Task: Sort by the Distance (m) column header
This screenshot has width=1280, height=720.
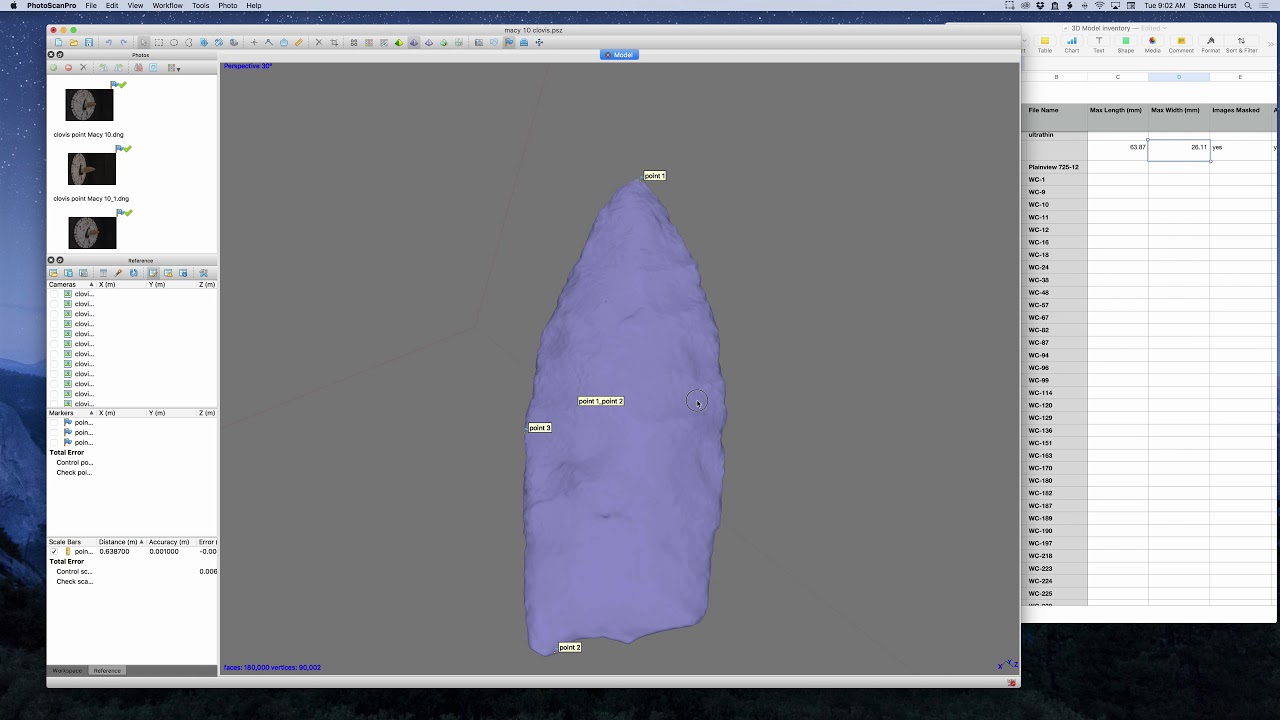Action: 120,542
